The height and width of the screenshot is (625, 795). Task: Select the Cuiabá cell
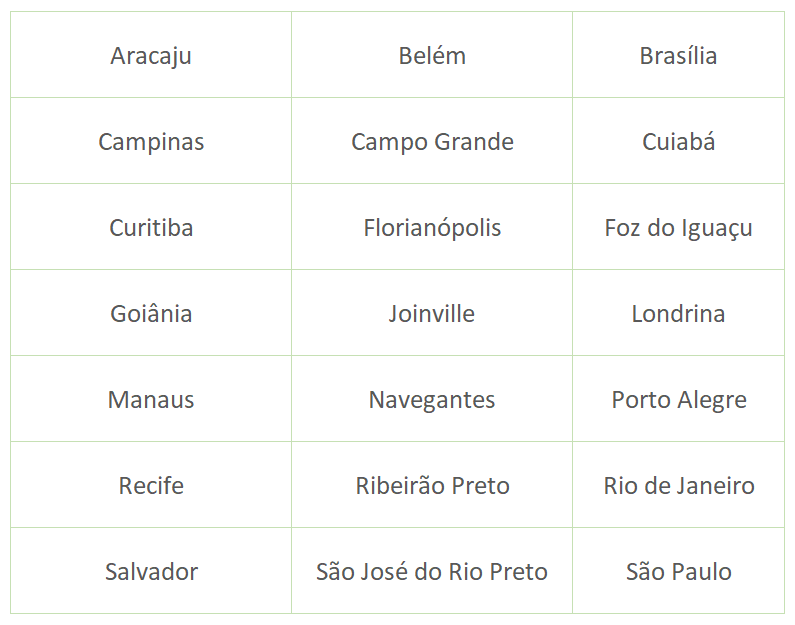tap(678, 140)
